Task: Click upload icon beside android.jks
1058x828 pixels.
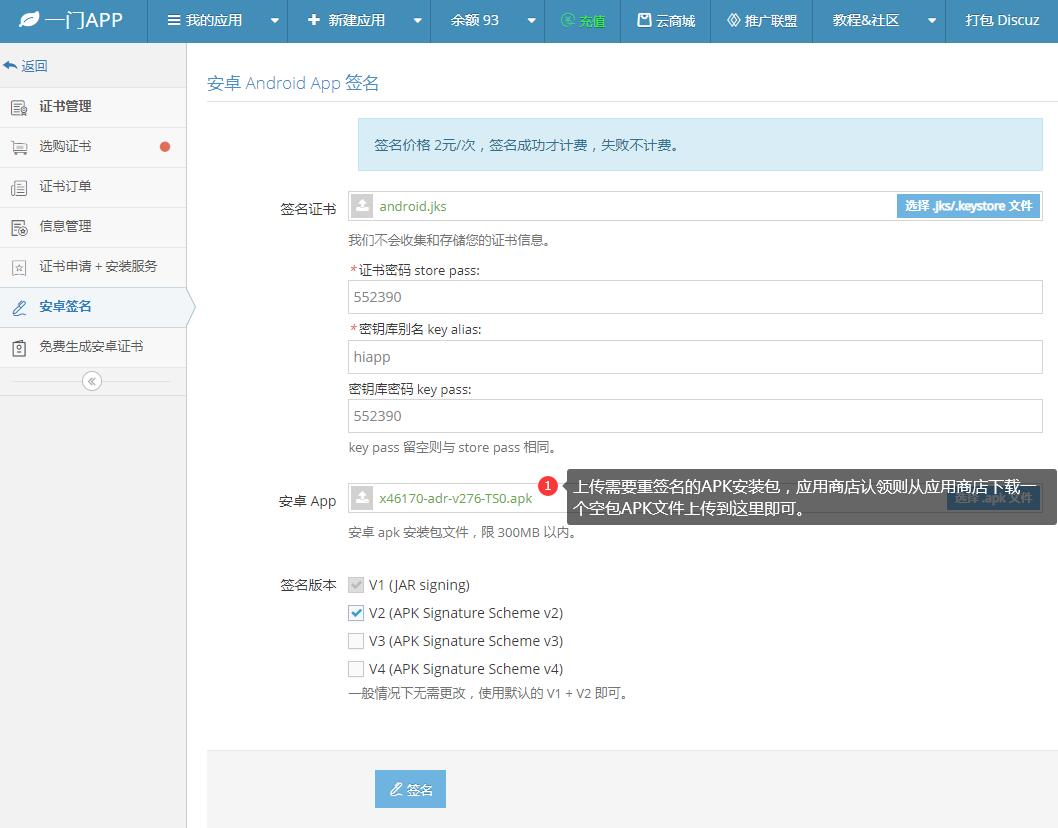Action: pos(362,206)
